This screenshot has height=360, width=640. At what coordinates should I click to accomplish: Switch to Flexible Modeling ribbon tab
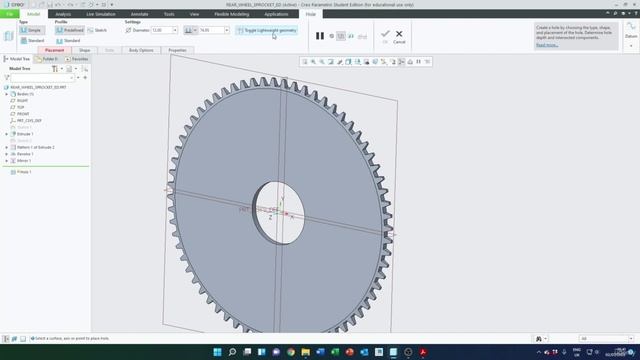(231, 14)
